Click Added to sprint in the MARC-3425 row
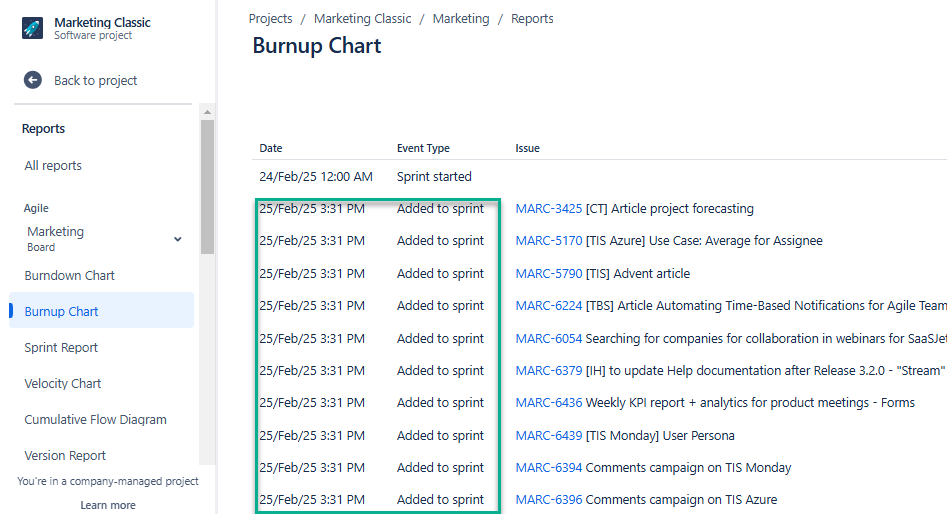Image resolution: width=947 pixels, height=514 pixels. click(x=440, y=208)
